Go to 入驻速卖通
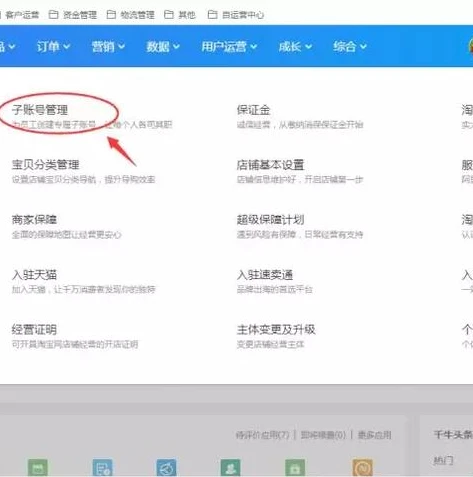 click(265, 275)
